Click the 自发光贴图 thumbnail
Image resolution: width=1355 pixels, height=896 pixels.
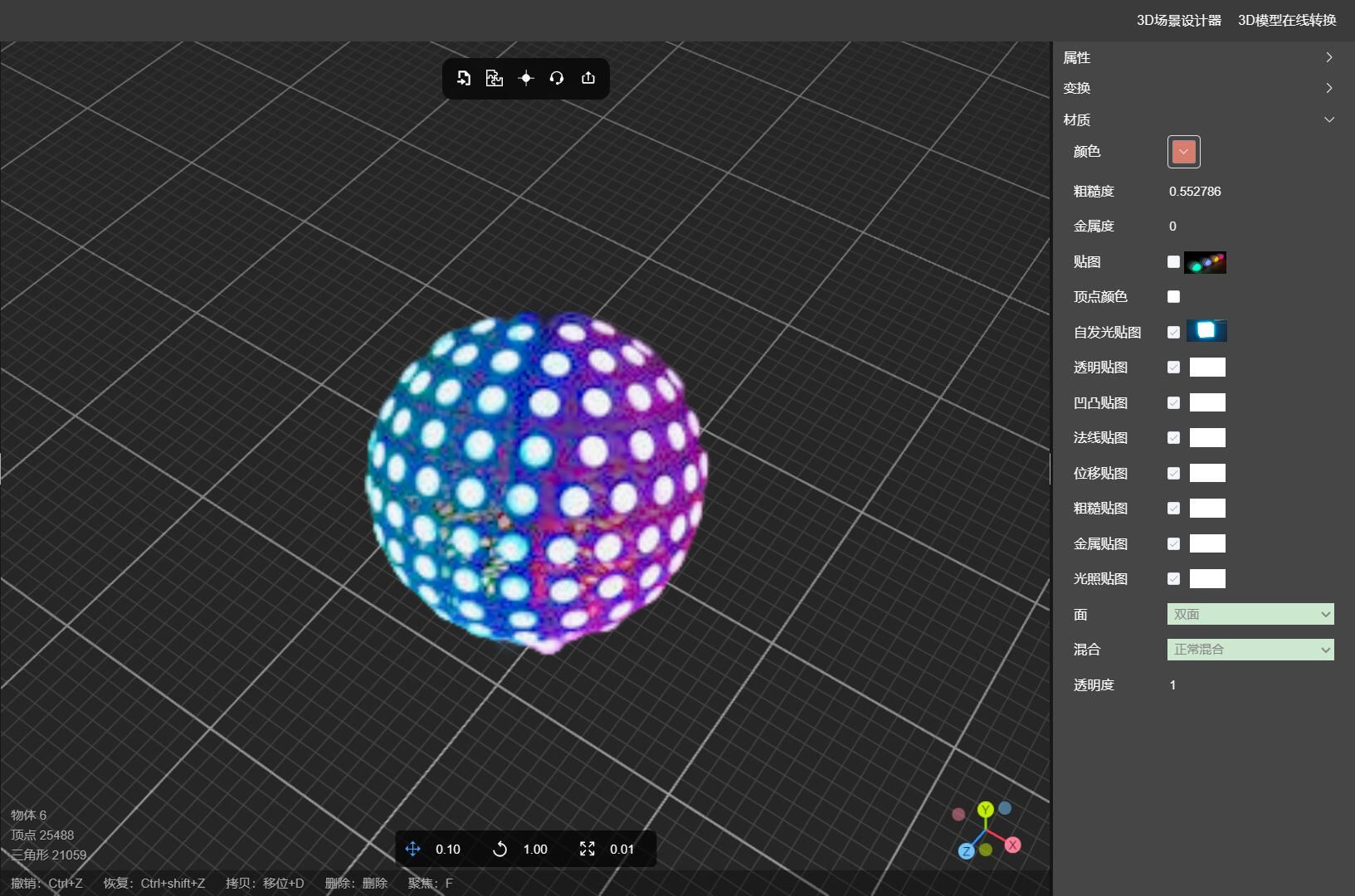1206,331
